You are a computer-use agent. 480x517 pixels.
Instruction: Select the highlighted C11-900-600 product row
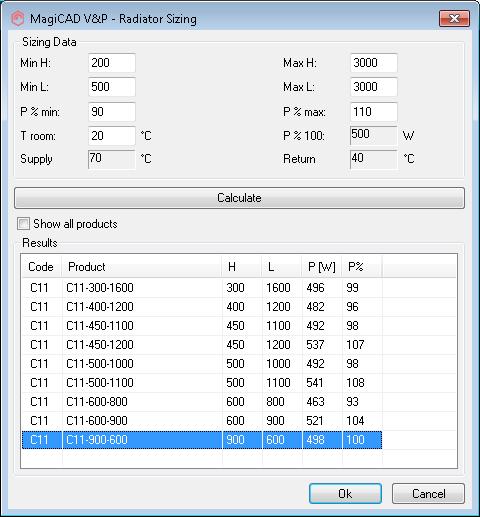tap(202, 440)
